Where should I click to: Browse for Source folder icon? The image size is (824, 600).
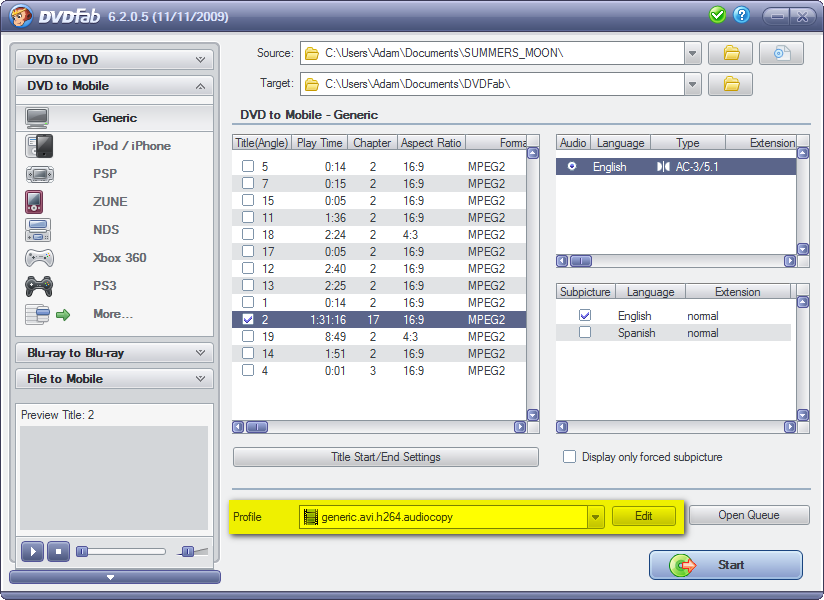tap(730, 53)
